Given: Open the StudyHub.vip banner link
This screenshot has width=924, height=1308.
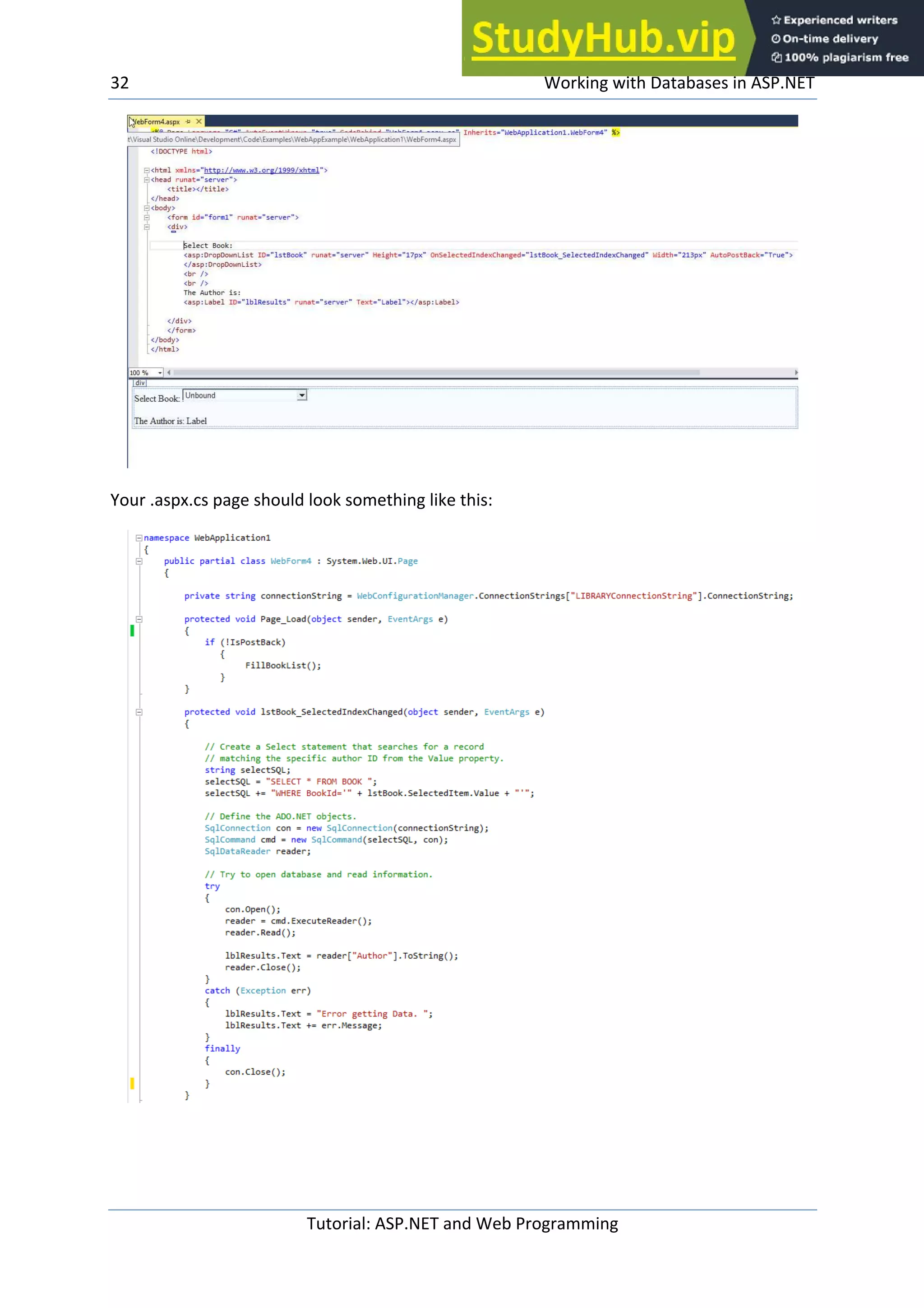Looking at the screenshot, I should click(x=604, y=38).
